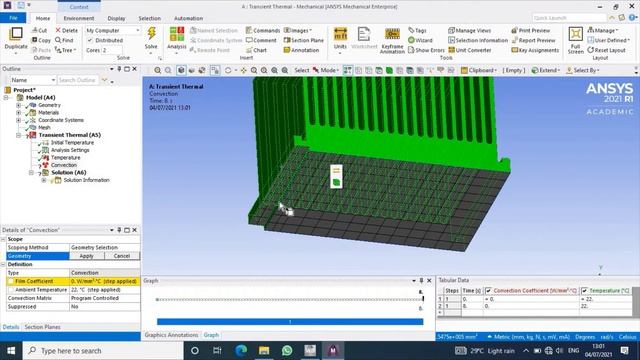Viewport: 640px width, 360px height.
Task: Insert a Section Plane
Action: pyautogui.click(x=303, y=40)
